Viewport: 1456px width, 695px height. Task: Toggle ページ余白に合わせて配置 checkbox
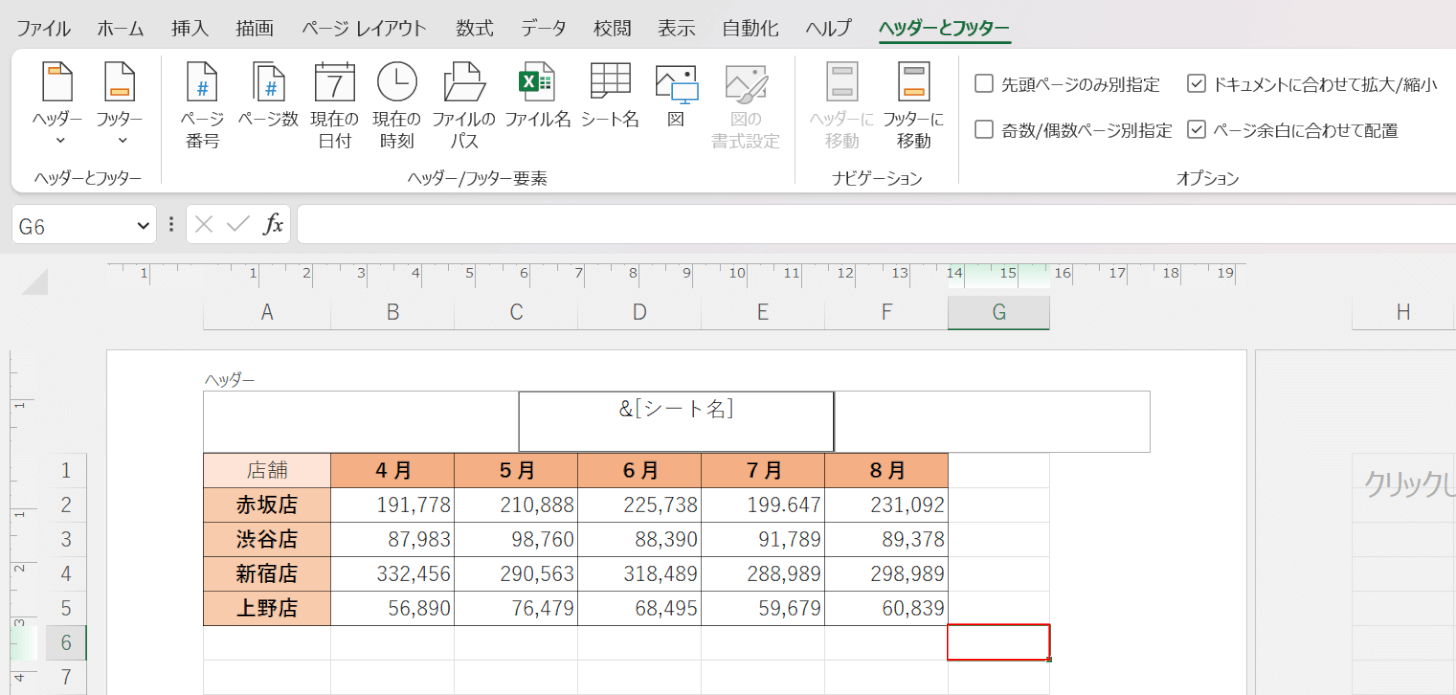pos(1196,130)
